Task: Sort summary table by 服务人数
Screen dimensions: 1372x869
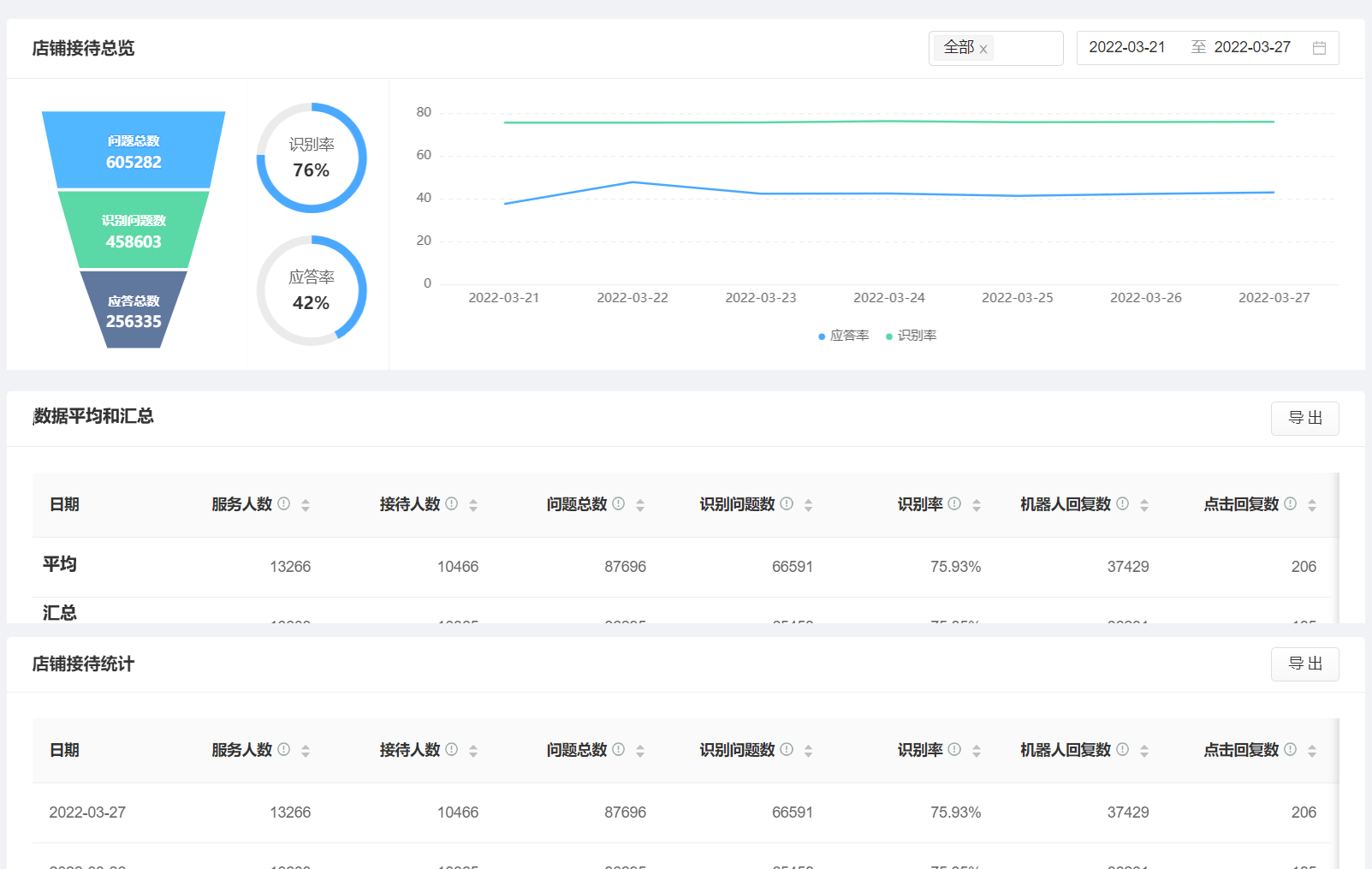Action: pos(306,505)
